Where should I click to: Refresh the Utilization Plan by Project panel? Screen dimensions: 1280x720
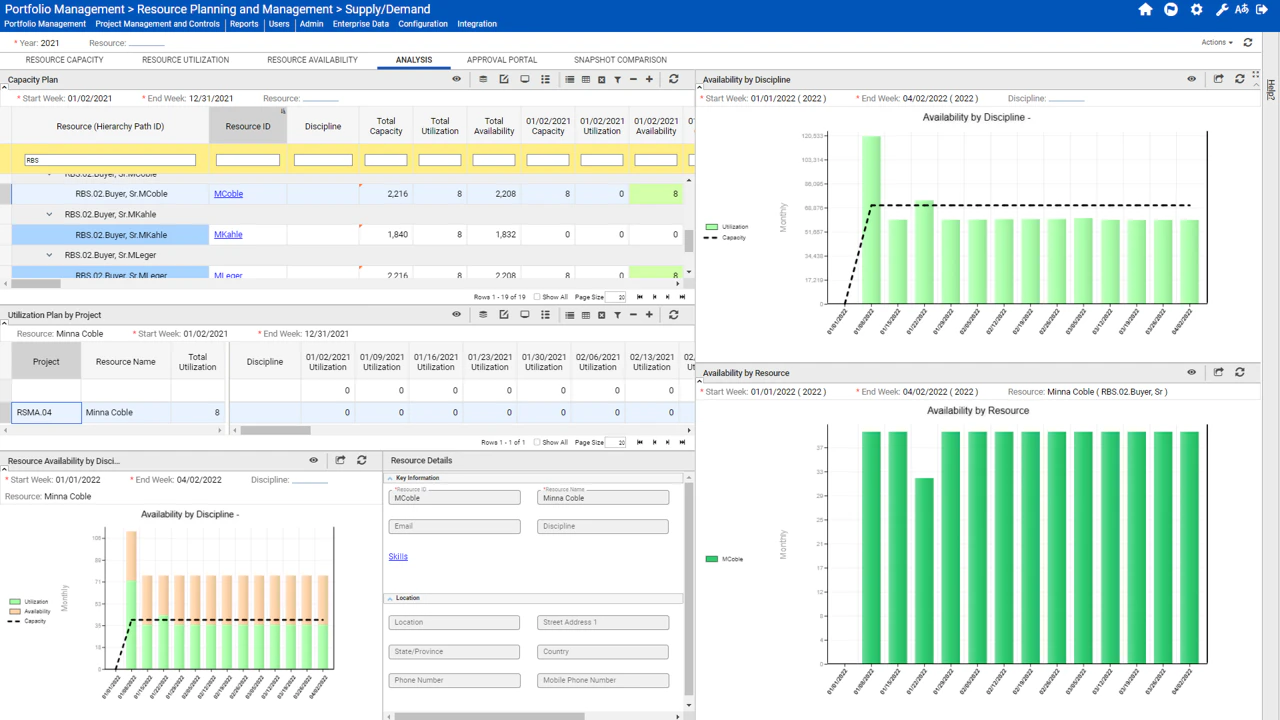671,315
